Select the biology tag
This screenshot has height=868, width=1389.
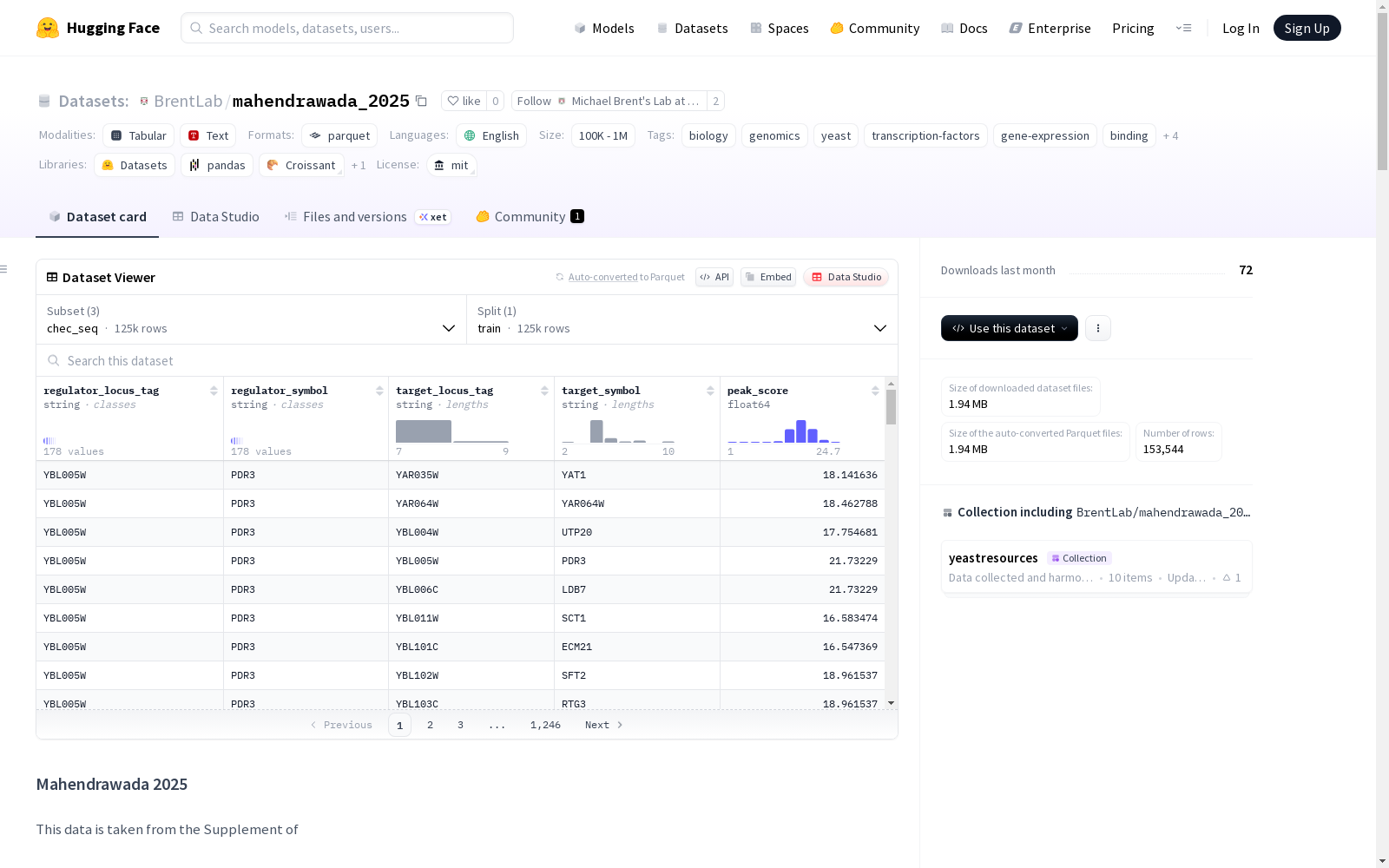(708, 135)
